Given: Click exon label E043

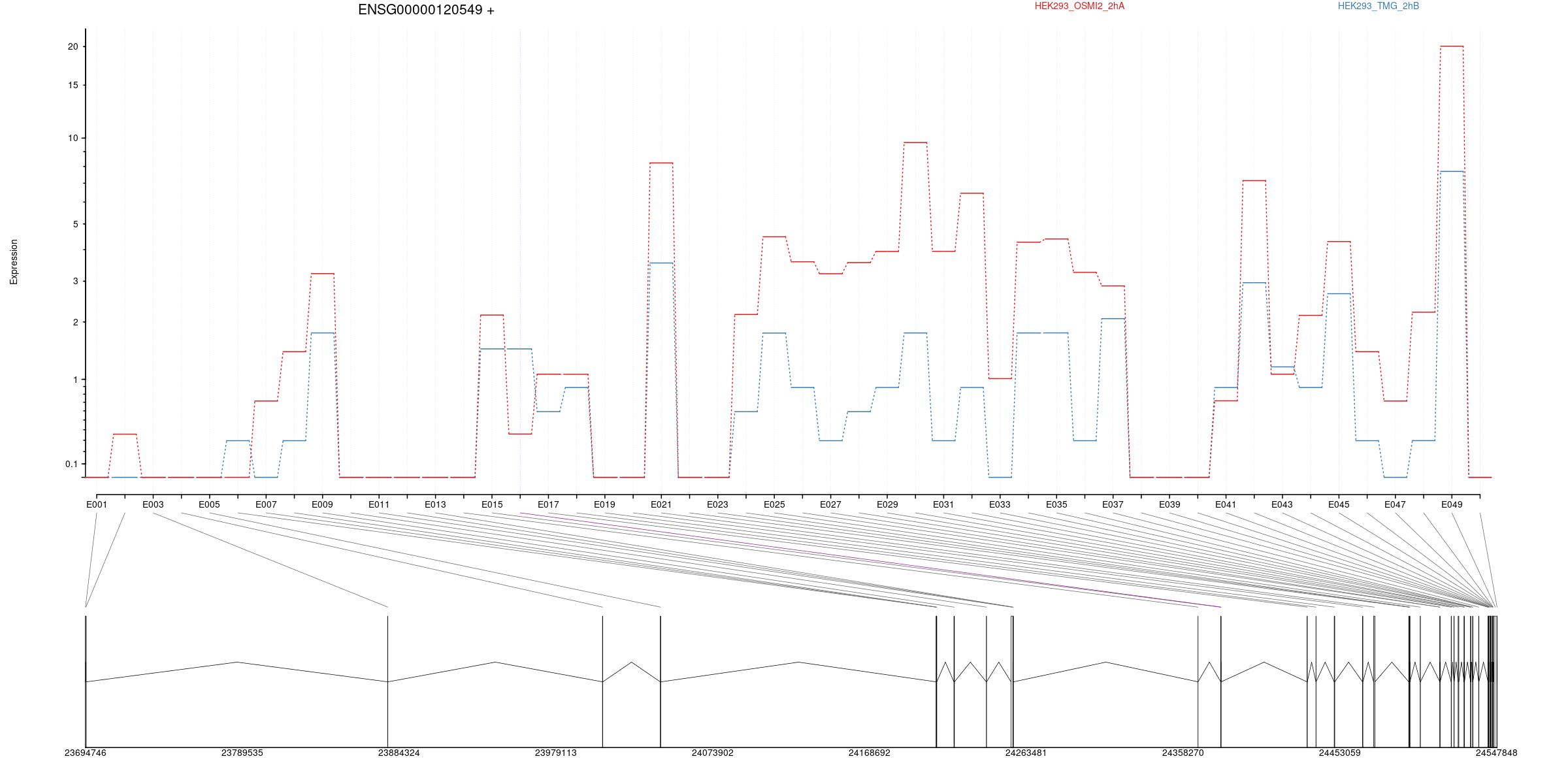Looking at the screenshot, I should coord(1282,504).
